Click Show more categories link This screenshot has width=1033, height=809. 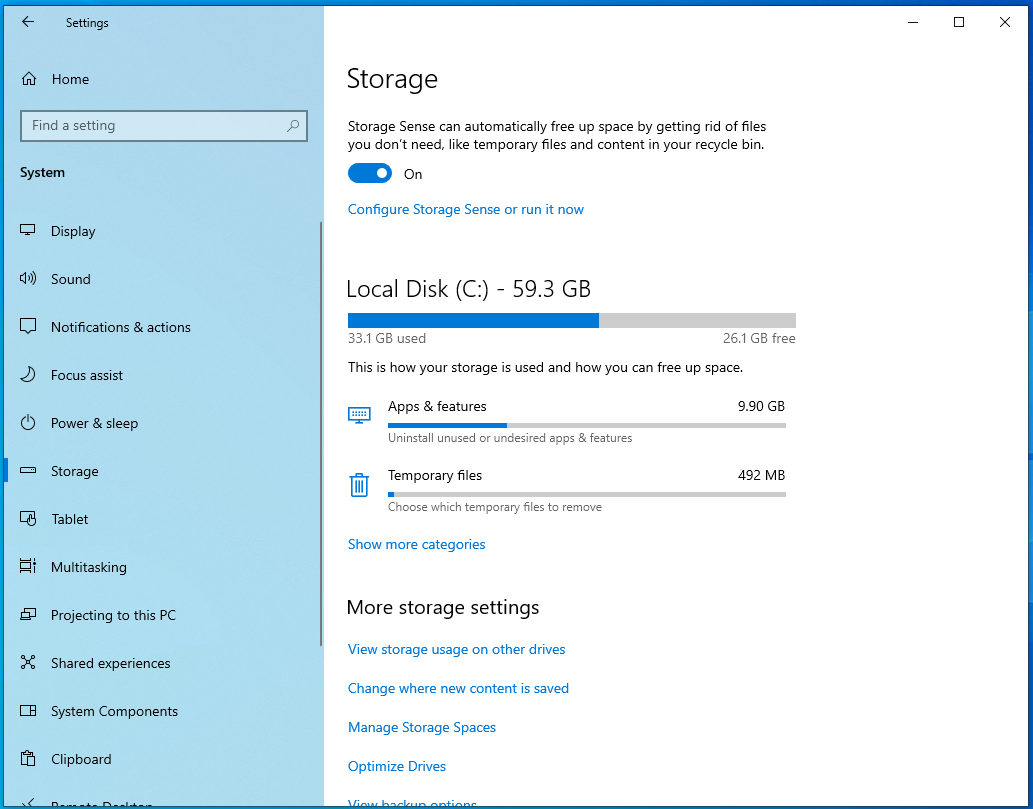(416, 544)
